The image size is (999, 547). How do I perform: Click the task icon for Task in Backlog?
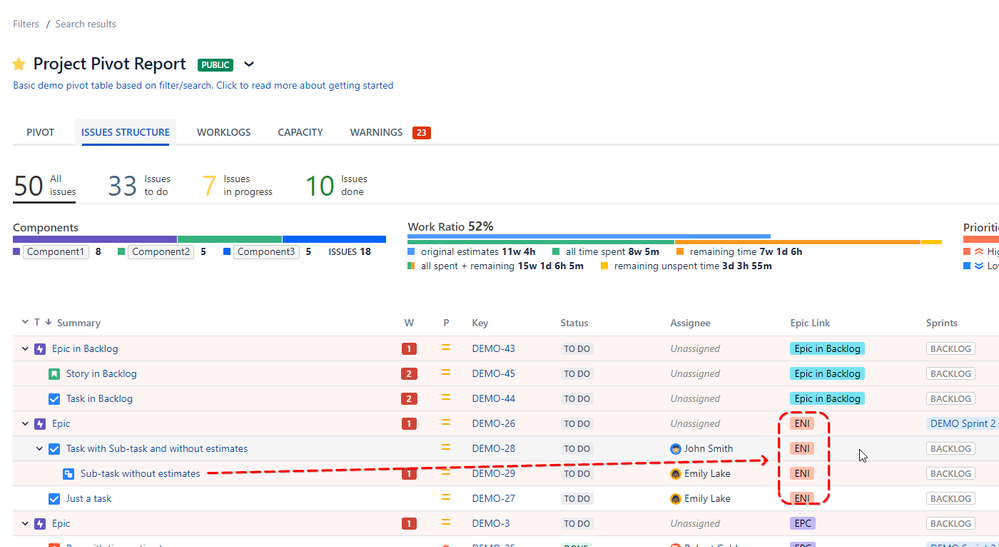coord(54,399)
